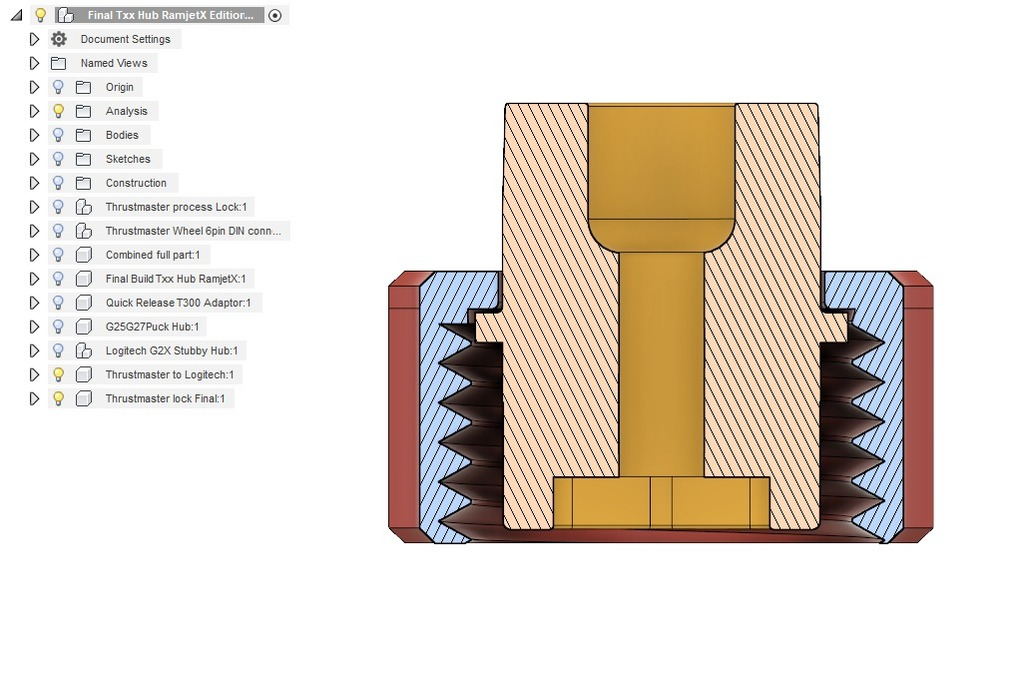Expand the Sketches folder

tap(34, 159)
